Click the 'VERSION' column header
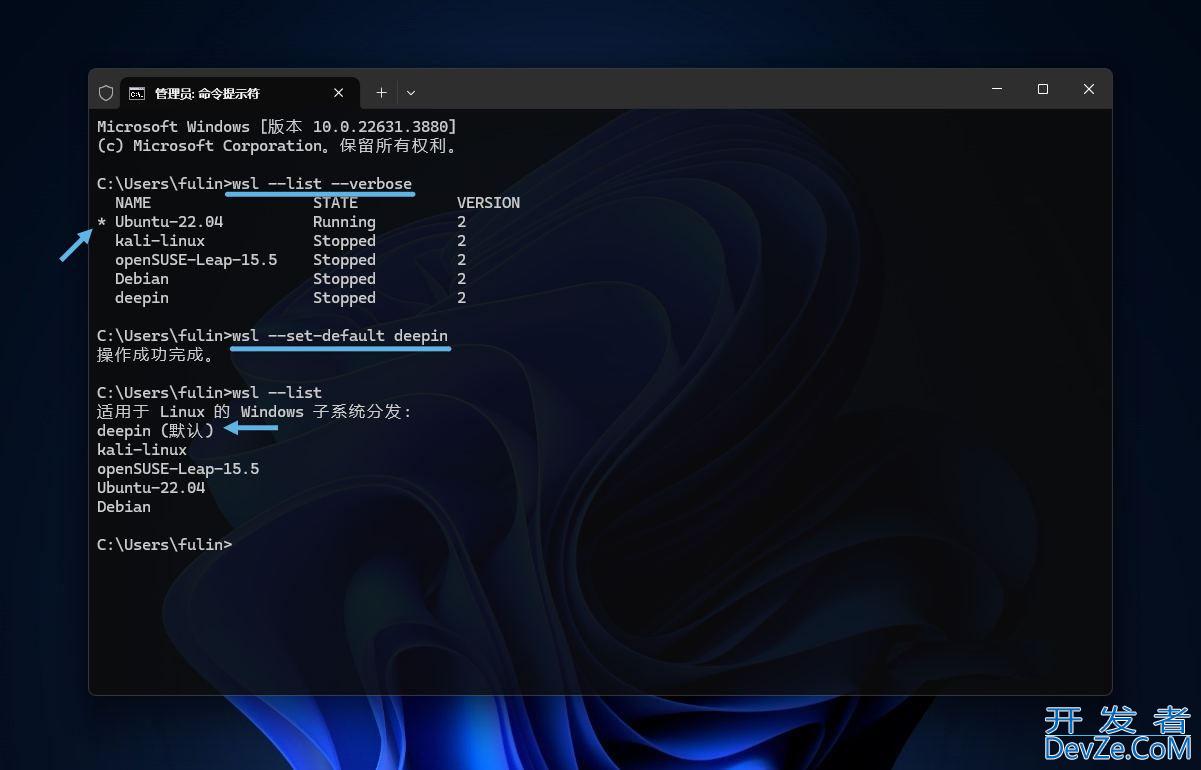 [488, 203]
